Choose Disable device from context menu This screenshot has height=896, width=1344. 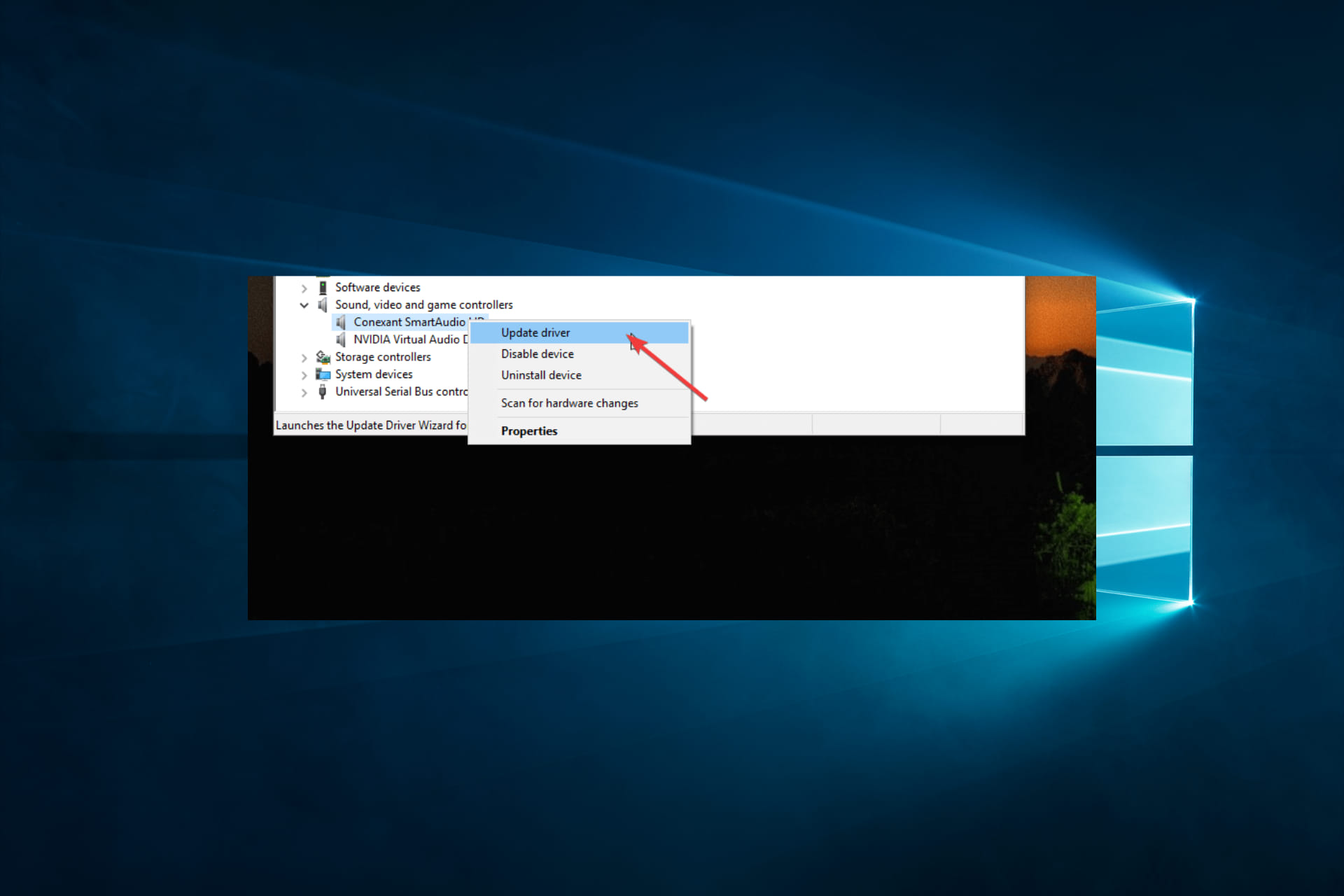pos(579,354)
